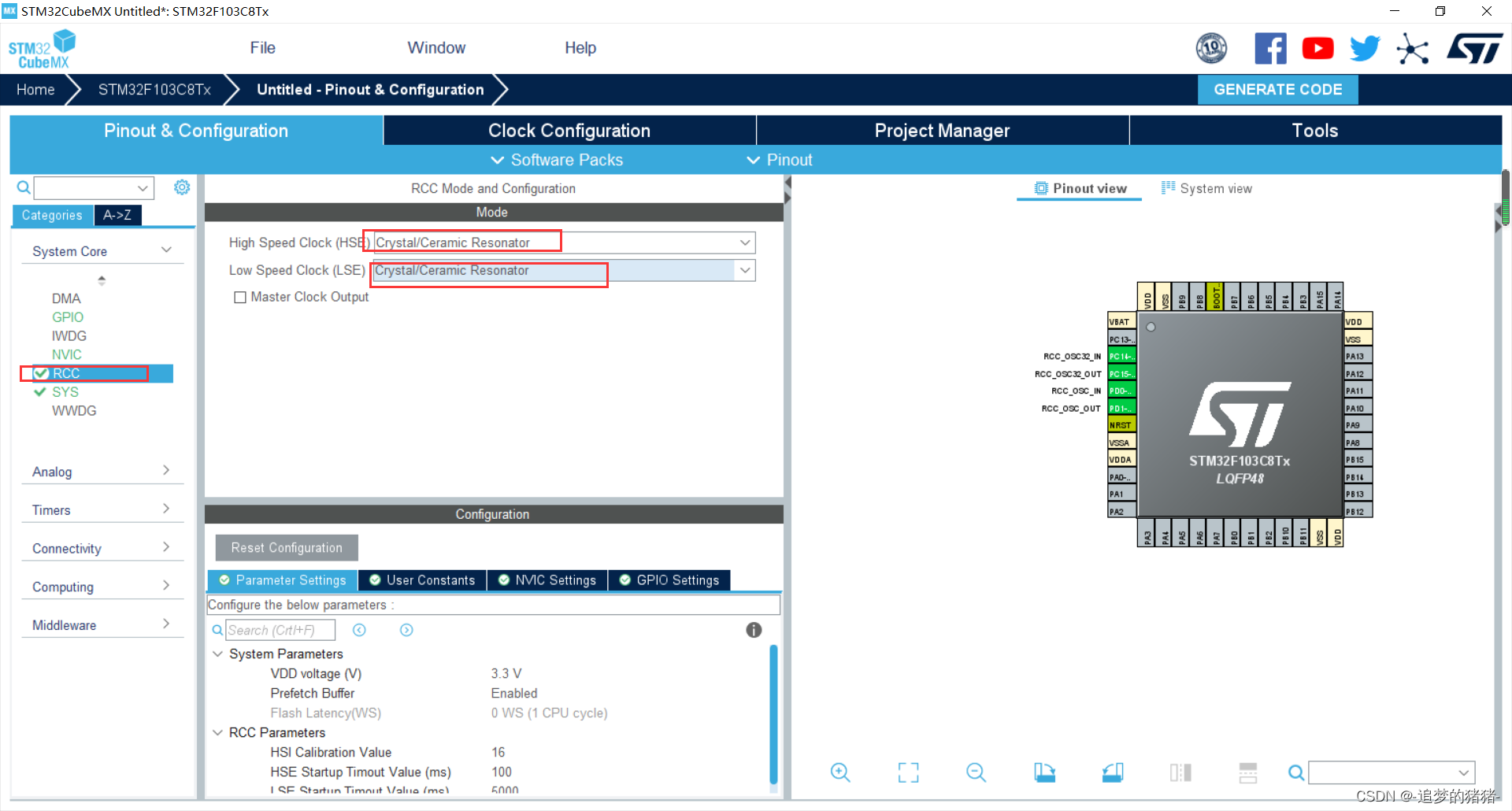Viewport: 1512px width, 811px height.
Task: Open the Window menu
Action: [x=436, y=48]
